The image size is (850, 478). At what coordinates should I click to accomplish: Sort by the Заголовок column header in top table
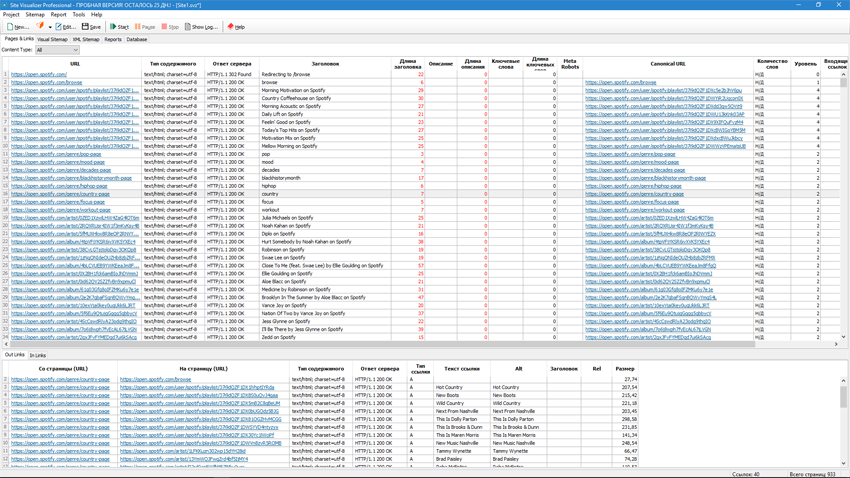point(325,64)
